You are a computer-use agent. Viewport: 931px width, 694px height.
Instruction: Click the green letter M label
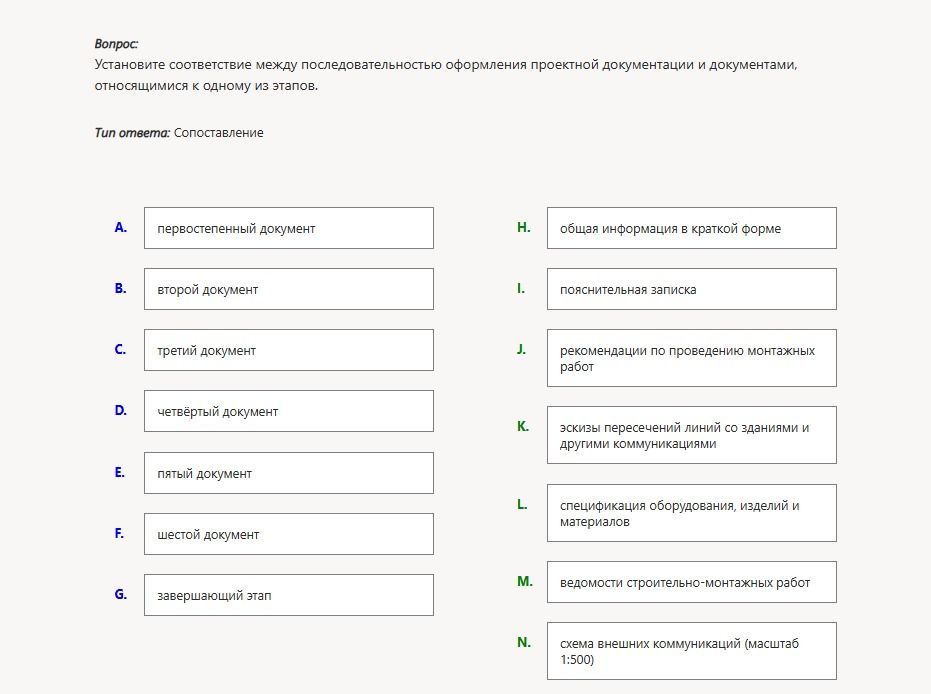pos(525,581)
